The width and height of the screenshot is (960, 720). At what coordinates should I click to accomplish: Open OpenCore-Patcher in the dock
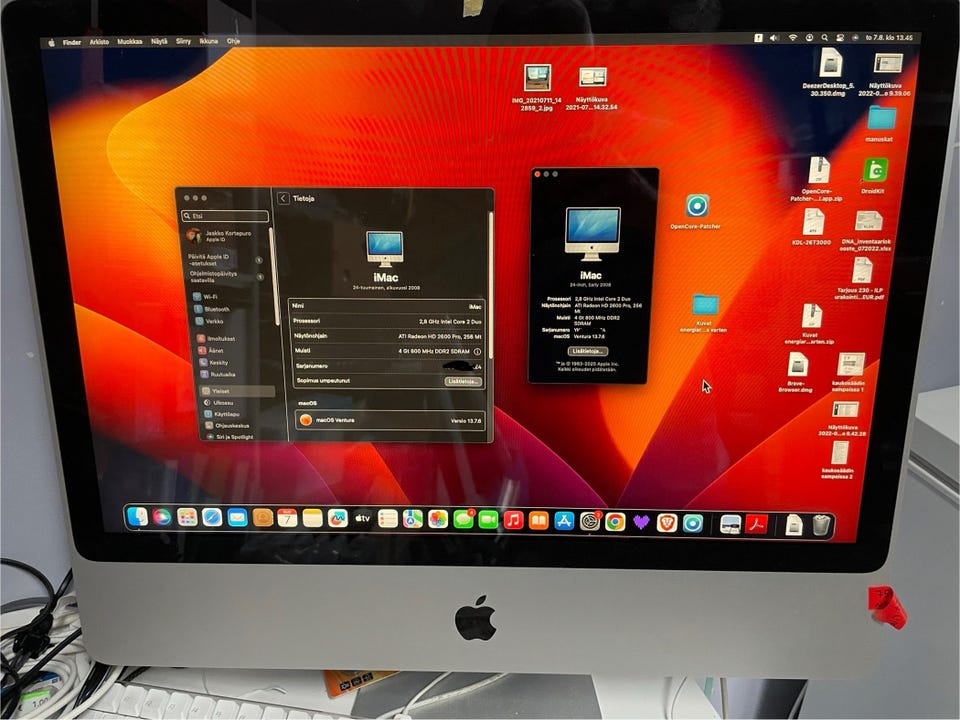(692, 523)
